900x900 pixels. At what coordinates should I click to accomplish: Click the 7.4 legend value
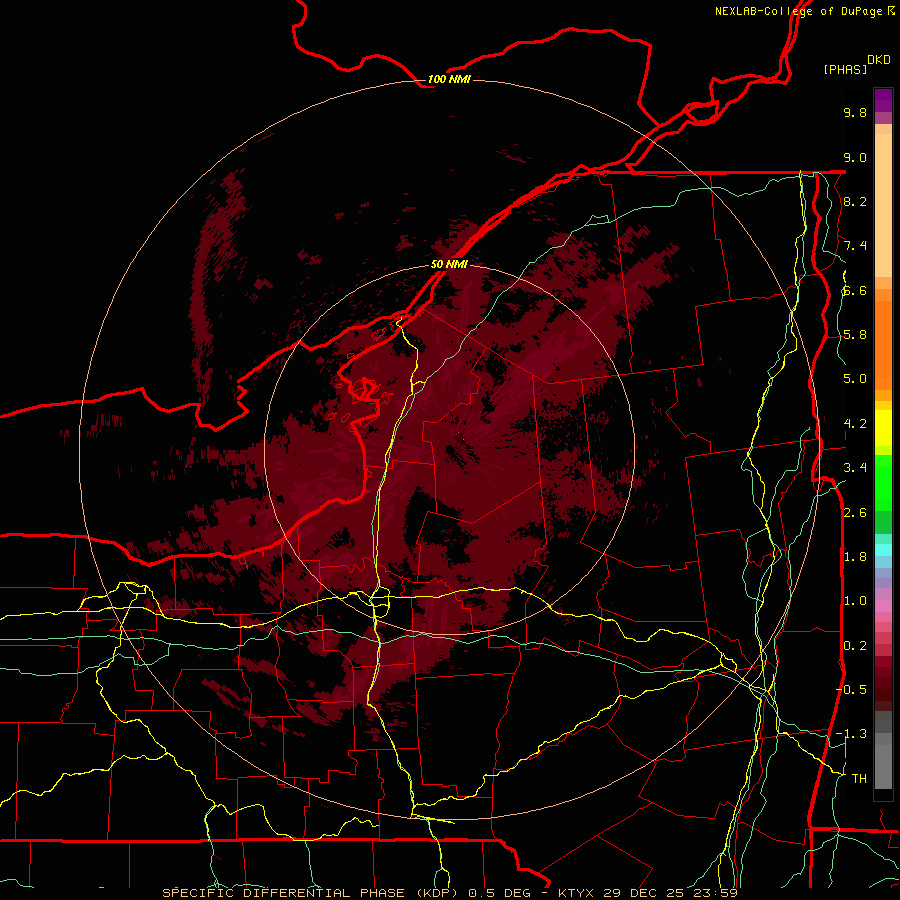[x=855, y=246]
